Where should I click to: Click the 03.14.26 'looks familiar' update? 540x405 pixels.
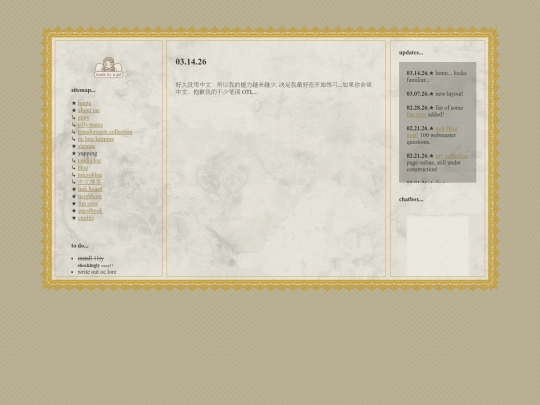(436, 76)
